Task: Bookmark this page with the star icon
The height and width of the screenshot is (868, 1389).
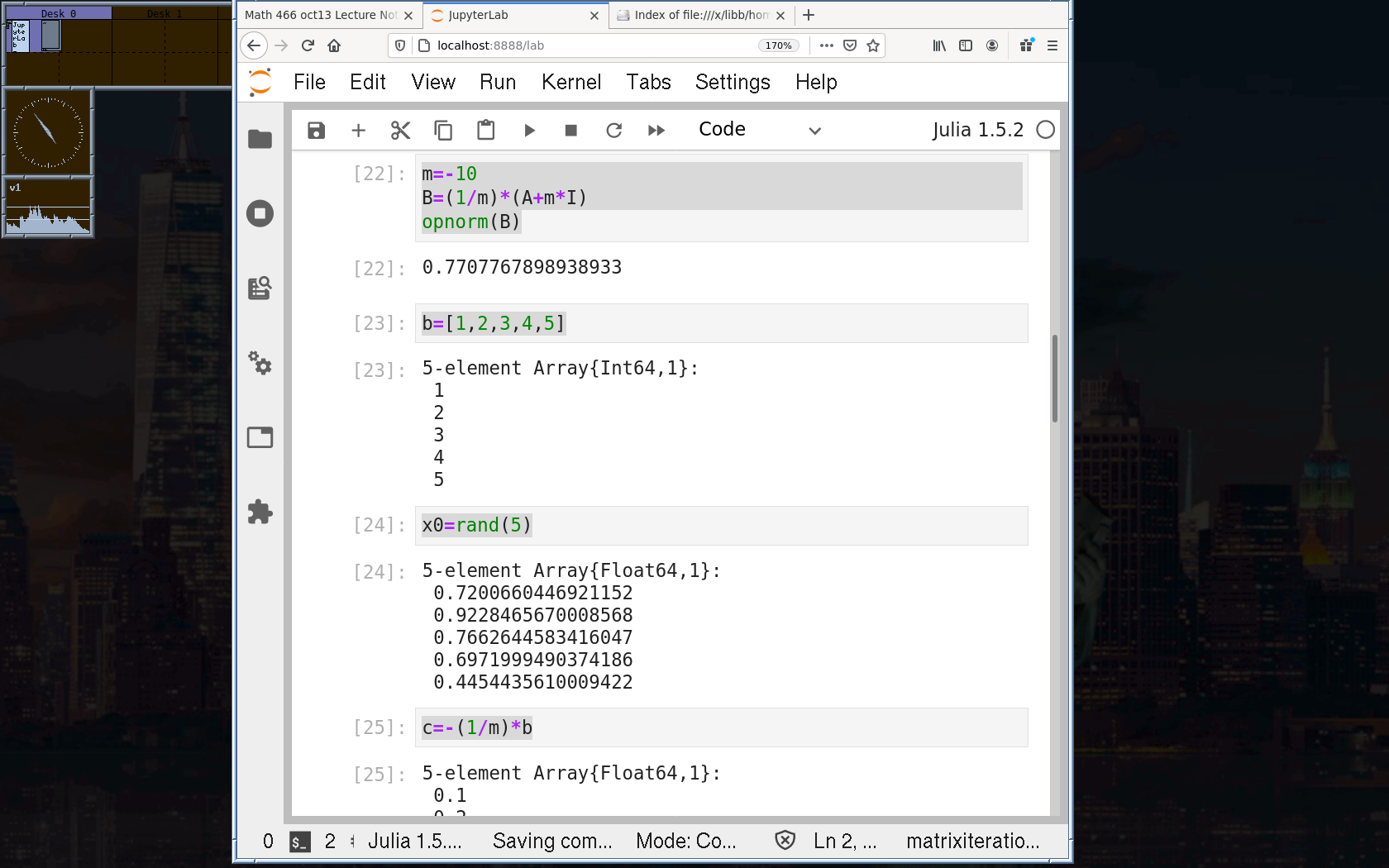Action: coord(873,45)
